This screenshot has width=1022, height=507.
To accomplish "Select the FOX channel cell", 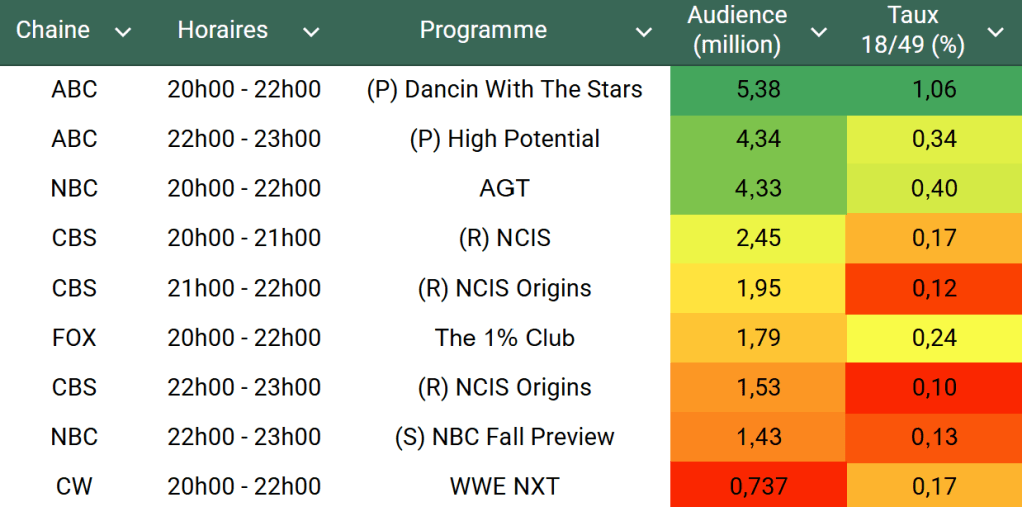I will tap(74, 338).
